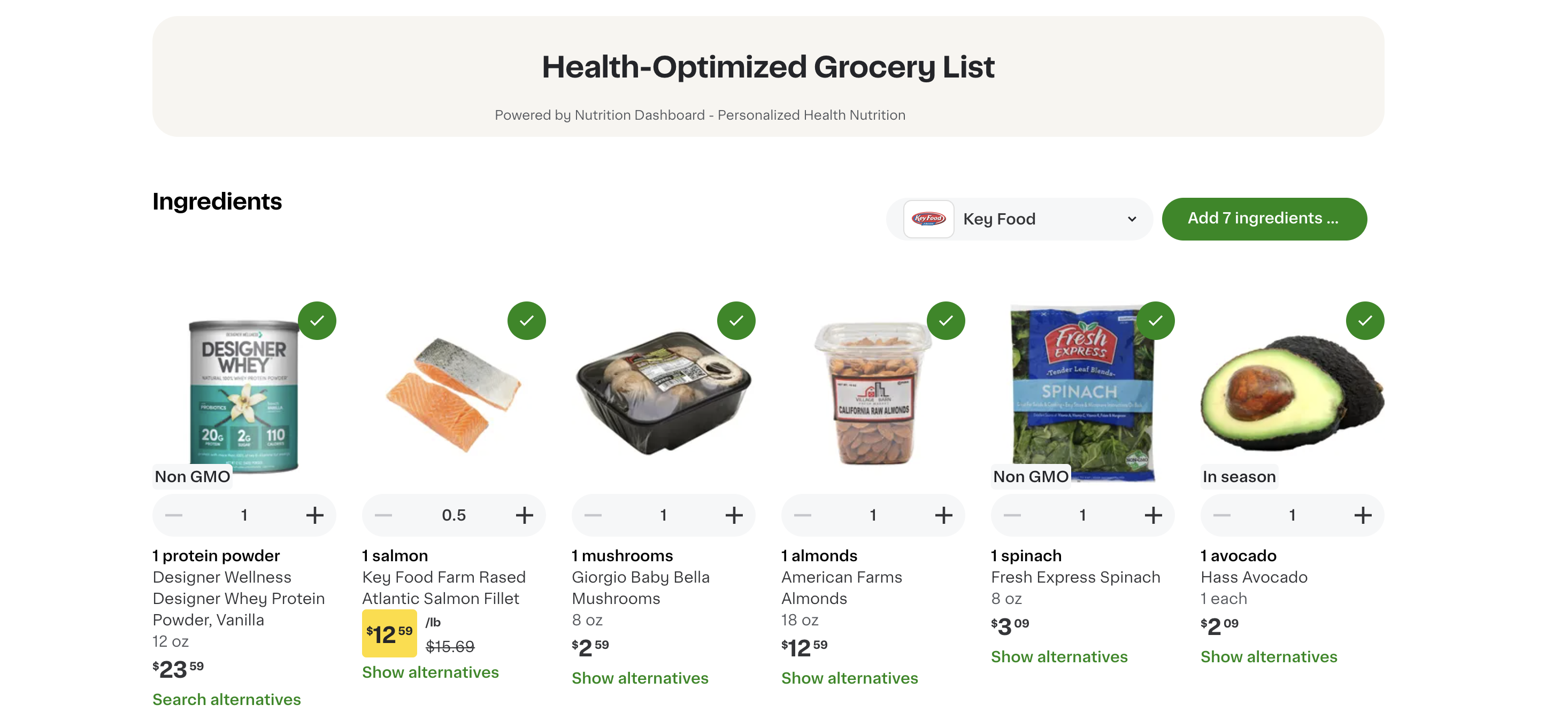Screen dimensions: 1568x728
Task: Increase Hass Avocado quantity with the plus icon
Action: (x=1363, y=515)
